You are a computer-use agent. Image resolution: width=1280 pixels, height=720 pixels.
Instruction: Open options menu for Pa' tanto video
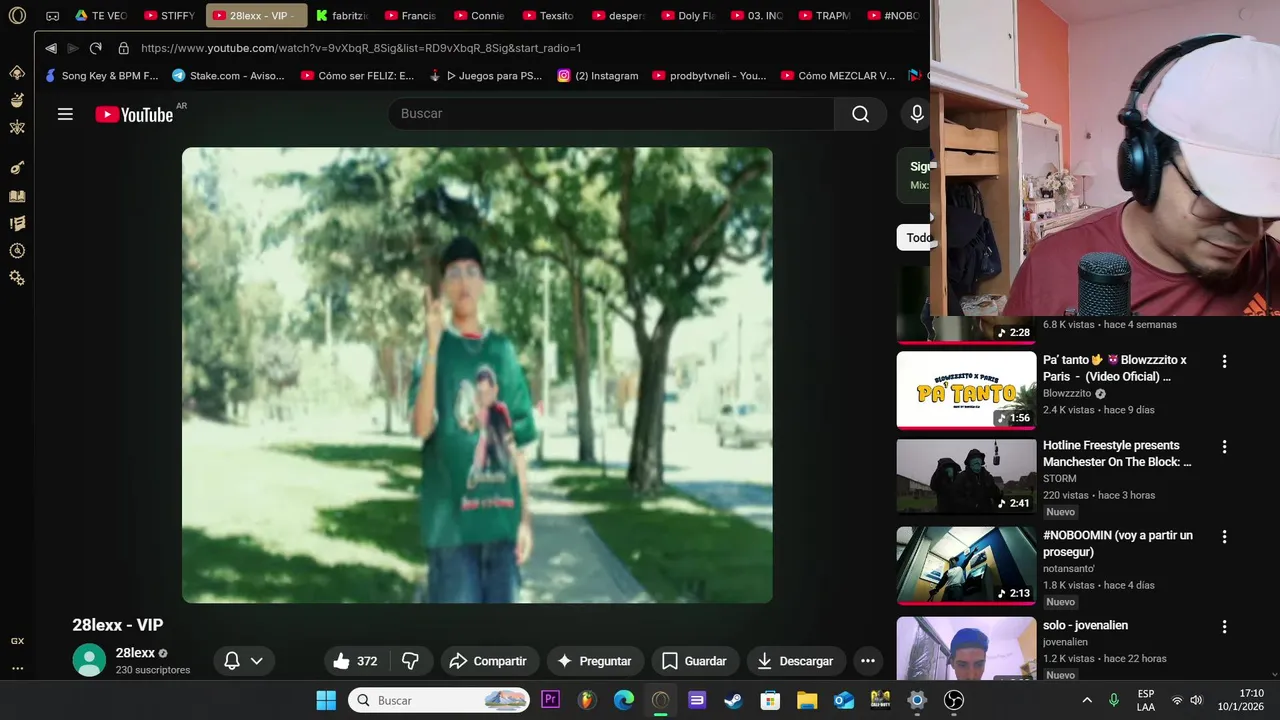pos(1224,361)
